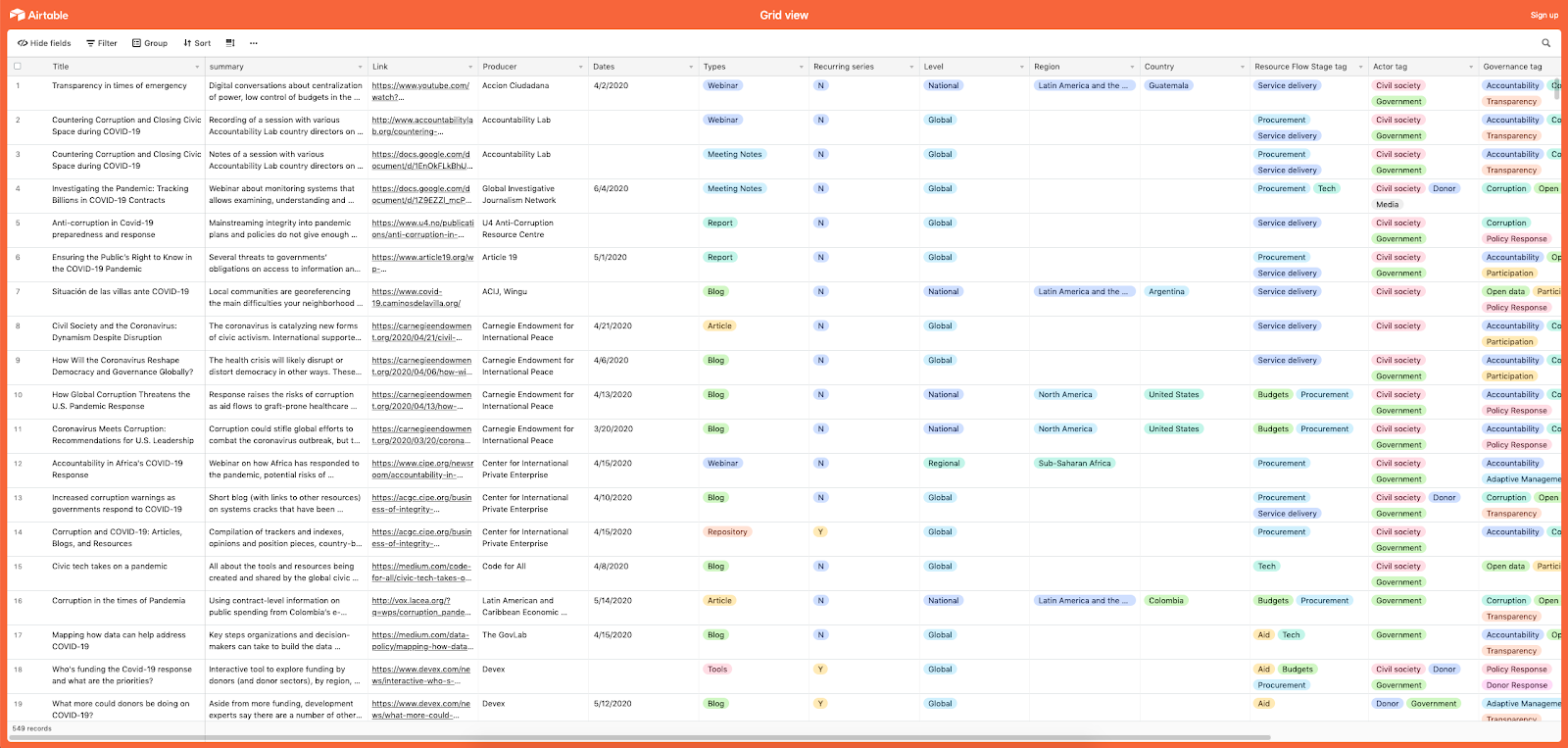The image size is (1568, 748).
Task: Click the Webinar tag for Accountability in Africa's row
Action: [x=722, y=463]
